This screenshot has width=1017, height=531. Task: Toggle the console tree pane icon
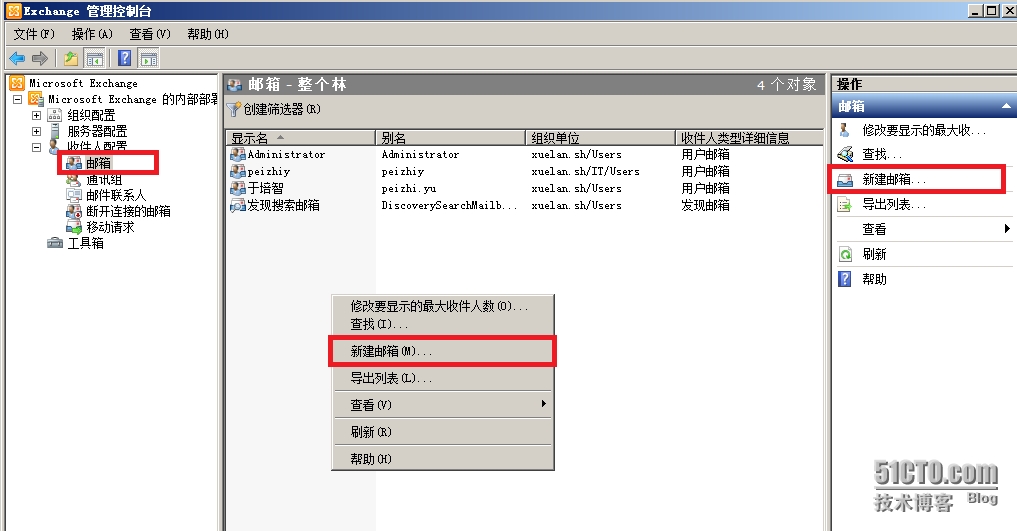pyautogui.click(x=95, y=59)
